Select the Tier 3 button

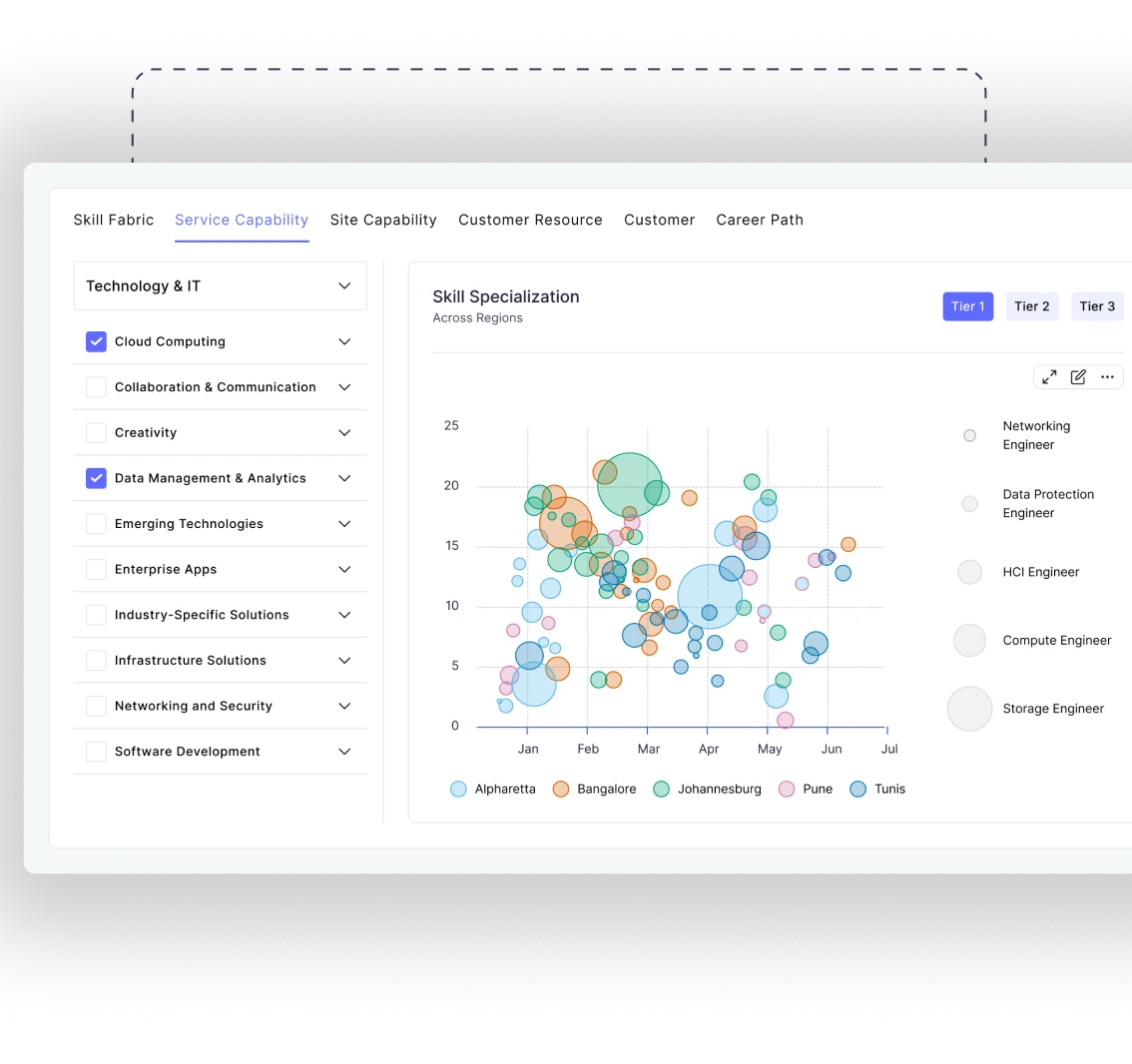pos(1097,306)
